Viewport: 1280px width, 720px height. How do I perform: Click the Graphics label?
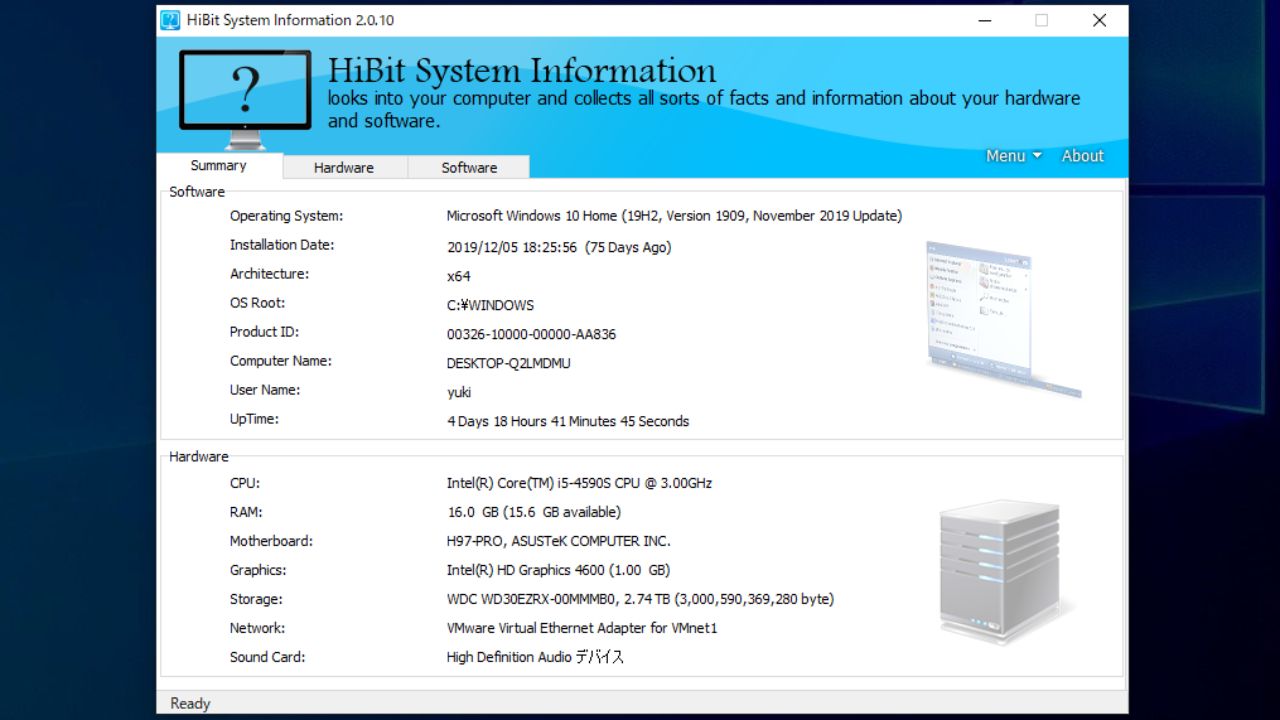[x=258, y=570]
